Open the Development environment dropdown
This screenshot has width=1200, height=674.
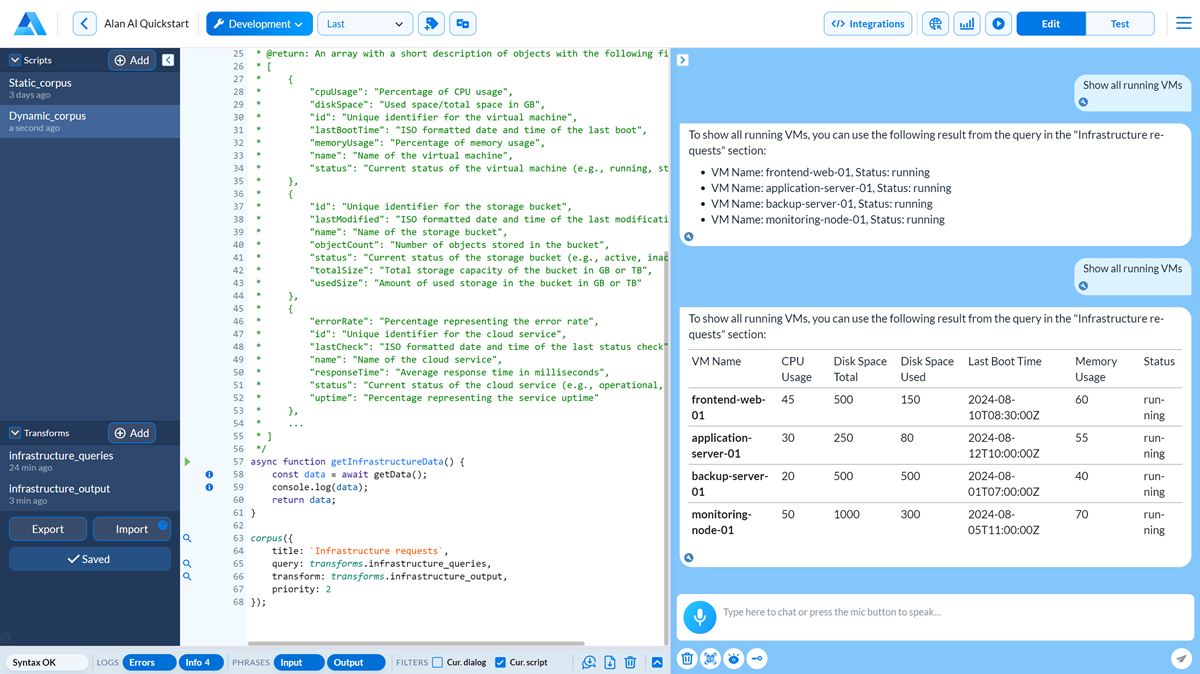pos(259,24)
